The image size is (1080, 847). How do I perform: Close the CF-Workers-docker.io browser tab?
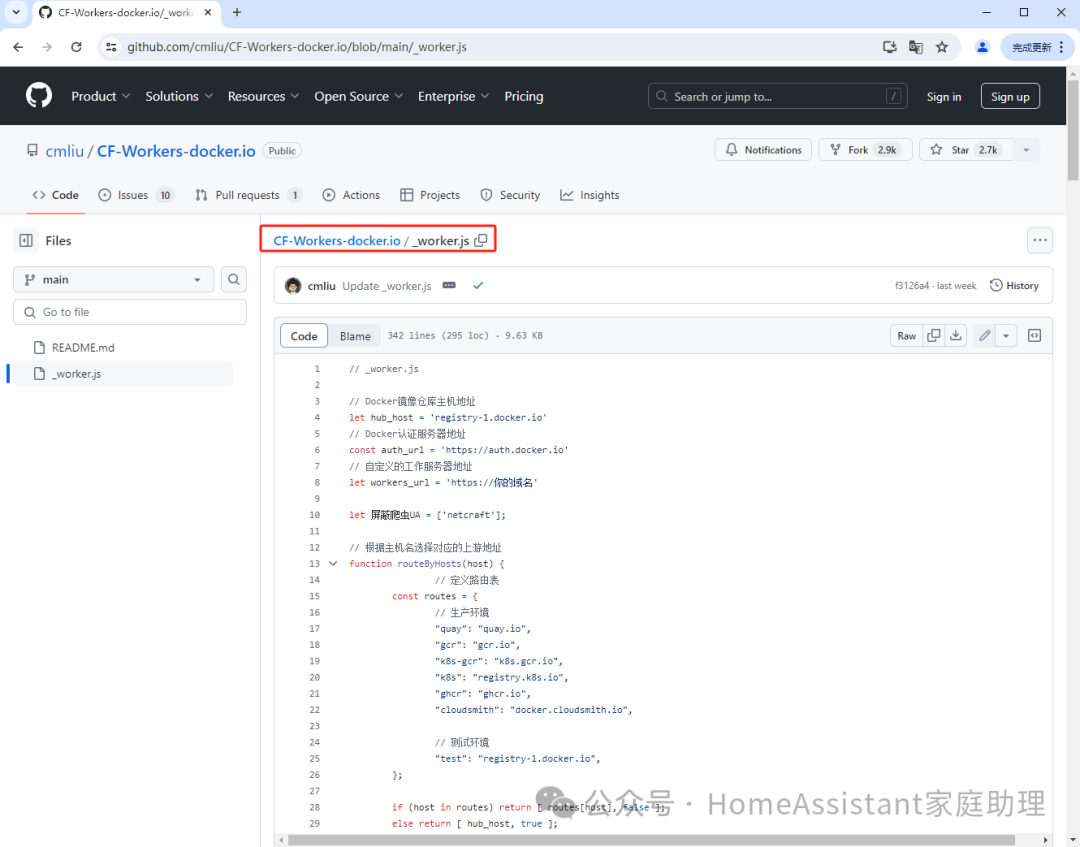coord(208,12)
